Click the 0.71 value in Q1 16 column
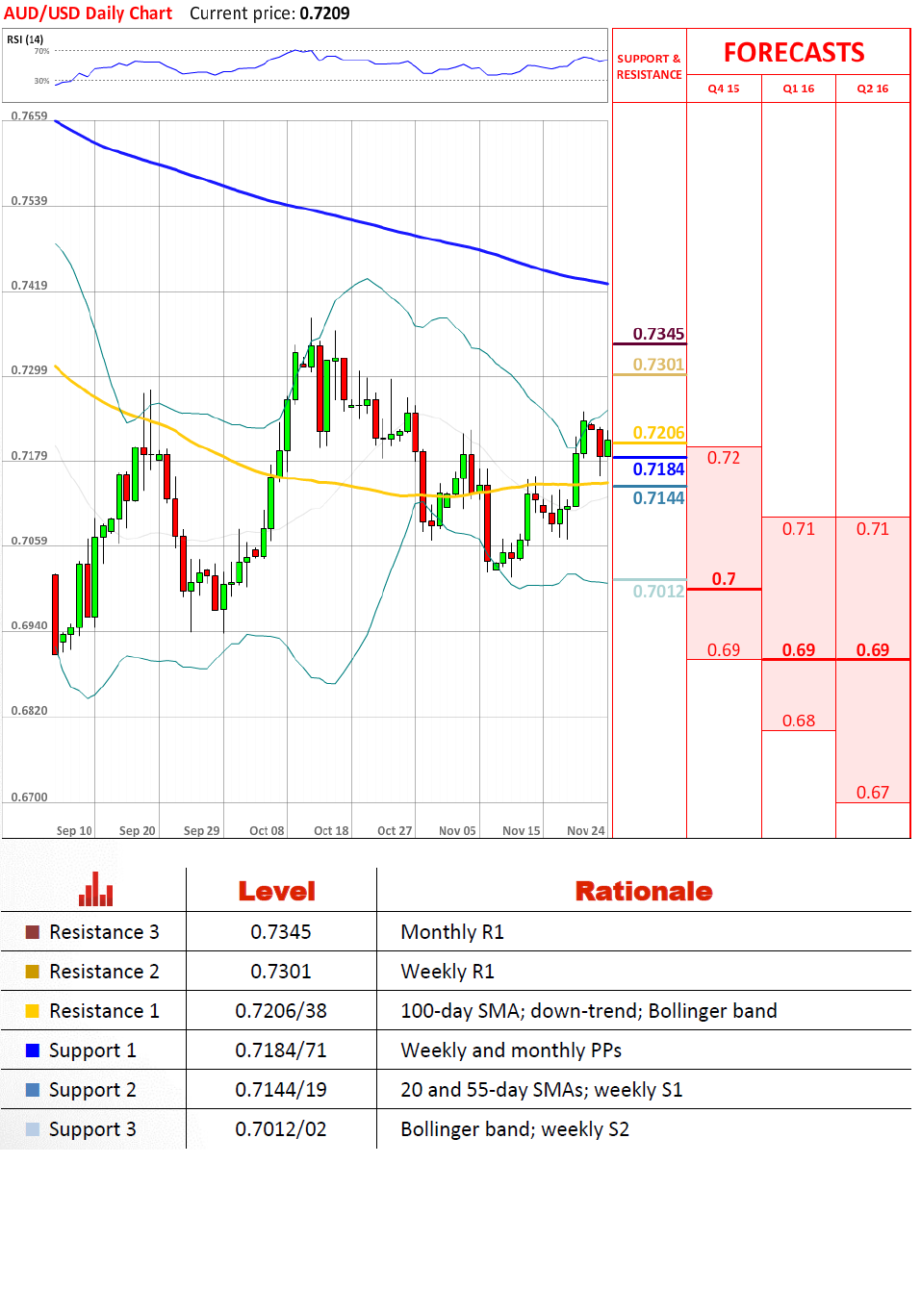 point(798,529)
